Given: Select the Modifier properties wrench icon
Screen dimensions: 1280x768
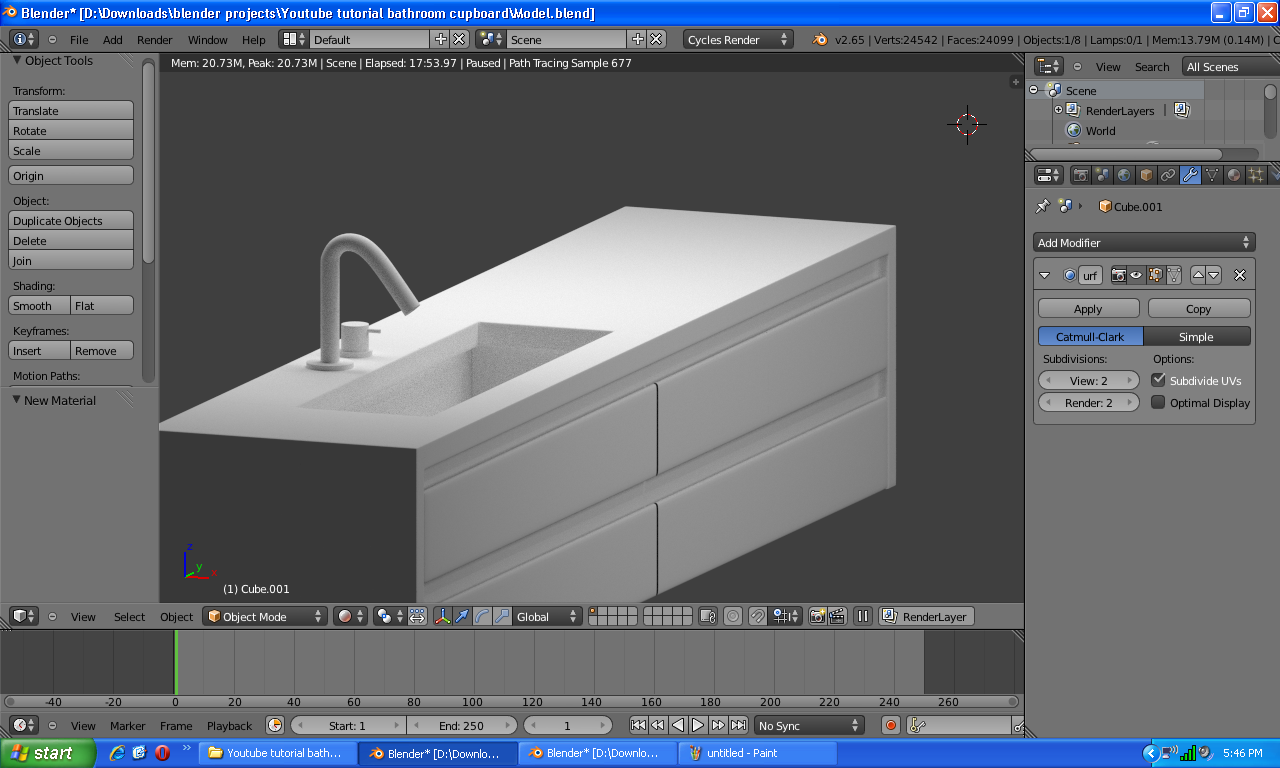Looking at the screenshot, I should pyautogui.click(x=1190, y=174).
